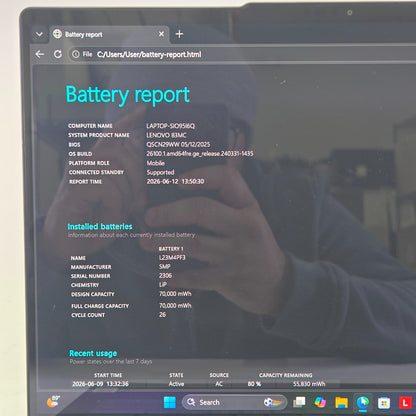The height and width of the screenshot is (416, 416).
Task: Open a new browser tab
Action: point(179,34)
